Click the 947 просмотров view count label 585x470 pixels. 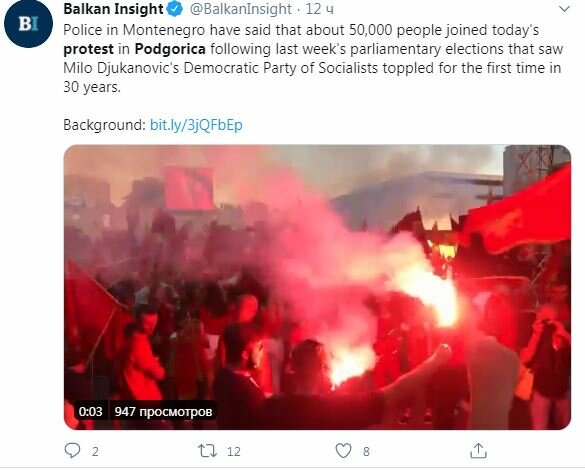pos(163,411)
